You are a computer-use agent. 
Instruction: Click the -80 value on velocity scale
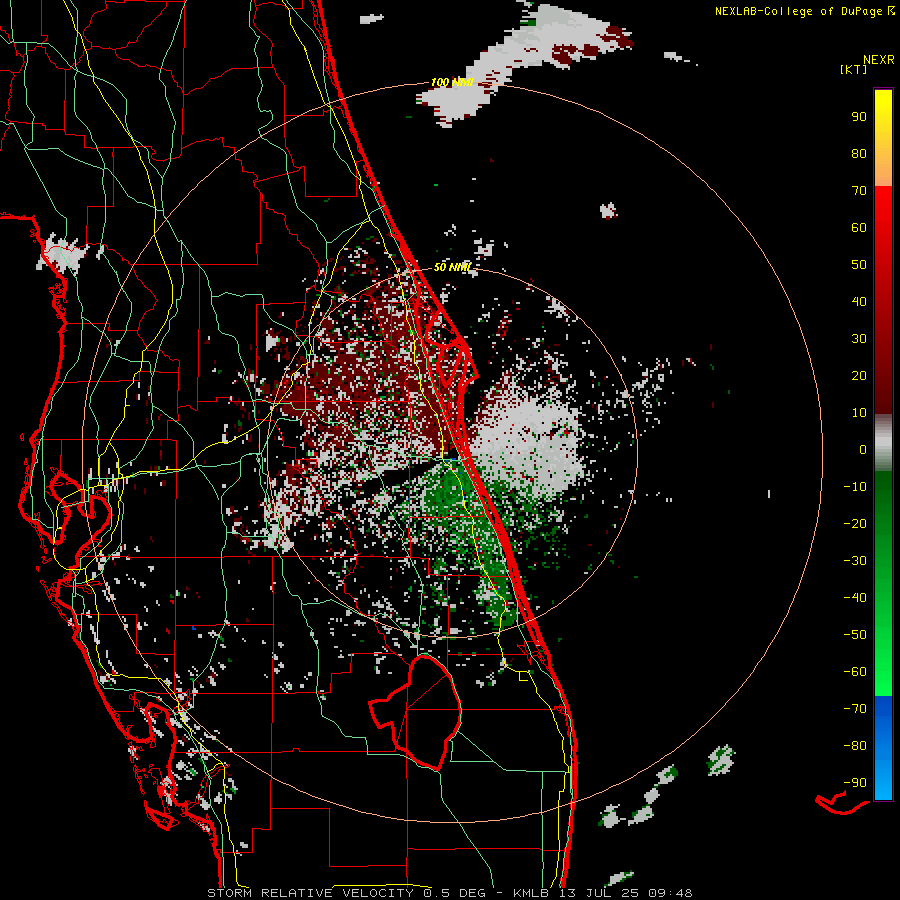tap(855, 746)
